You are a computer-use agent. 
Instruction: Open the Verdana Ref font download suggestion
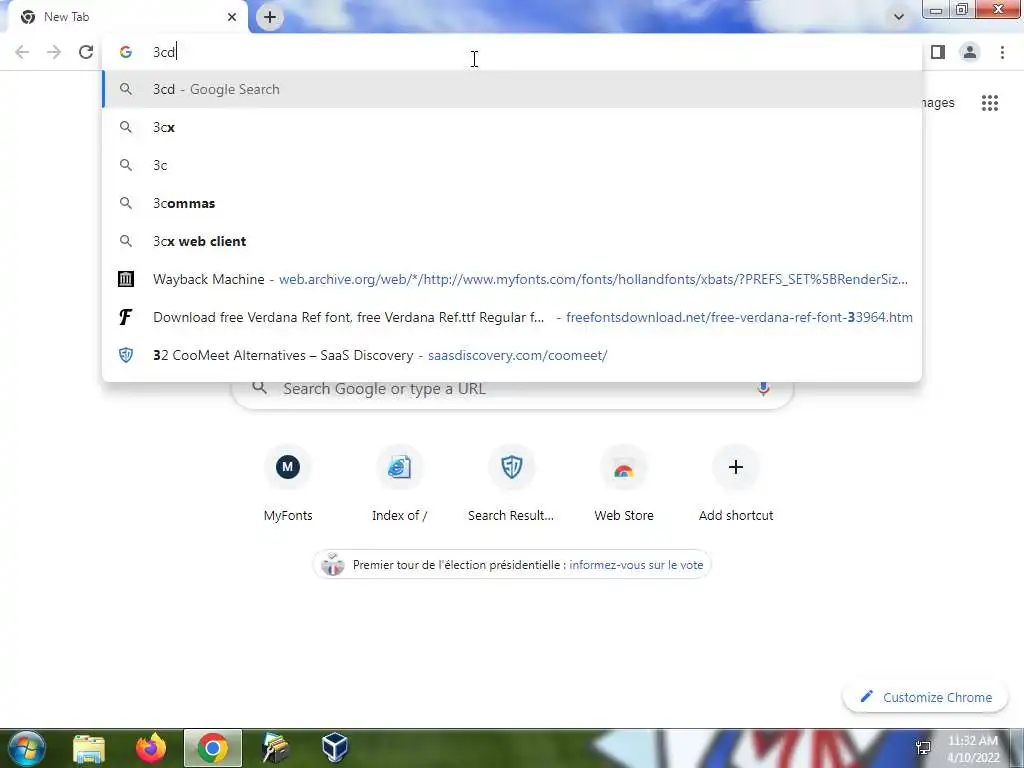(512, 317)
